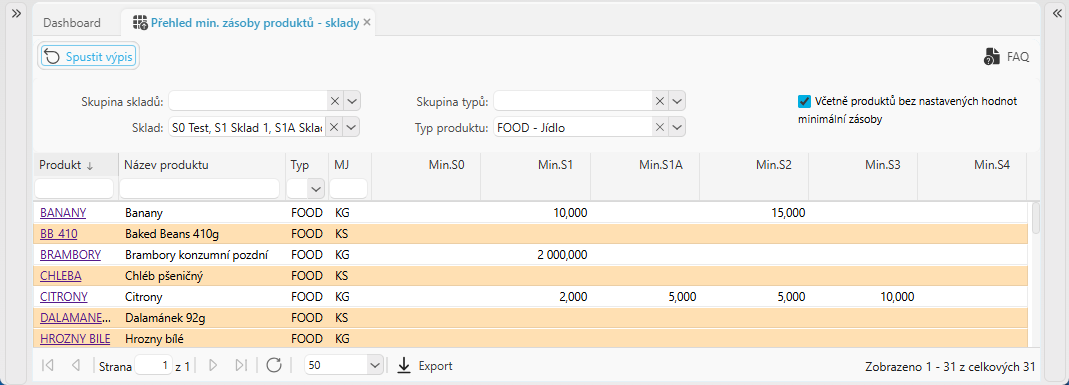This screenshot has width=1069, height=385.
Task: Sort by the Min.S2 column header
Action: click(x=753, y=165)
